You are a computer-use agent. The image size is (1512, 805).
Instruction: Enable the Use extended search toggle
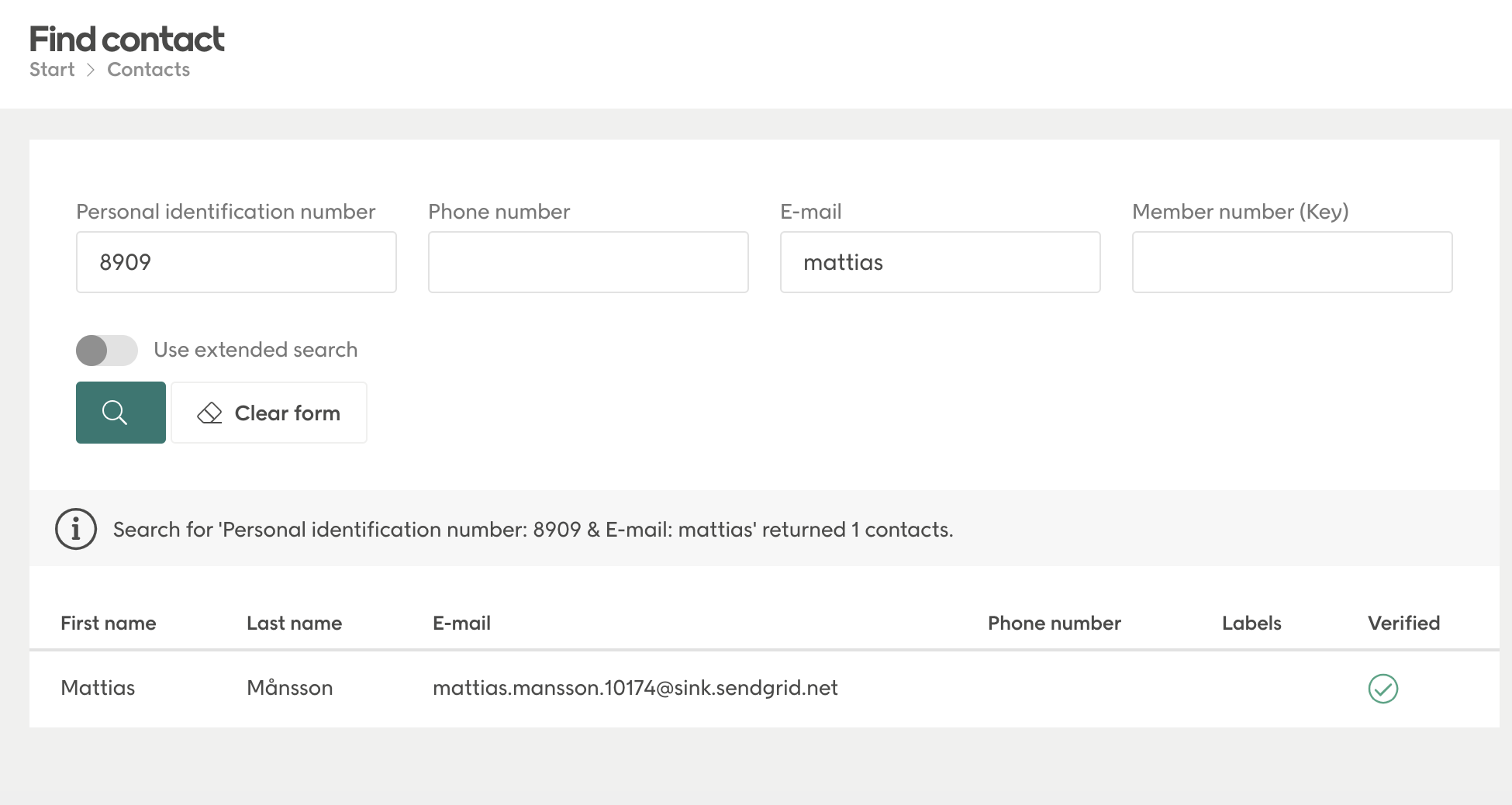tap(106, 350)
